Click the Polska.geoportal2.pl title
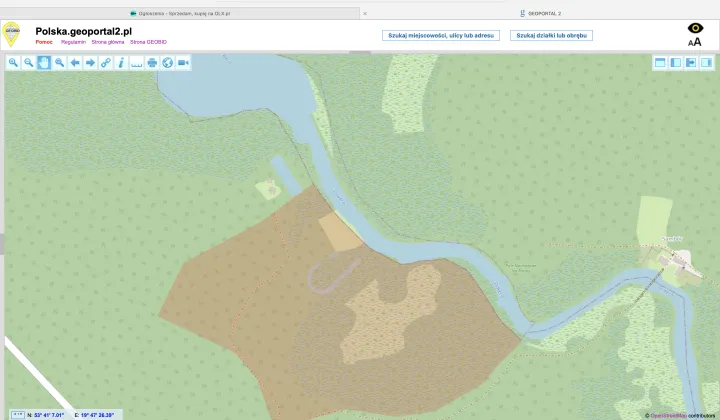 click(84, 31)
